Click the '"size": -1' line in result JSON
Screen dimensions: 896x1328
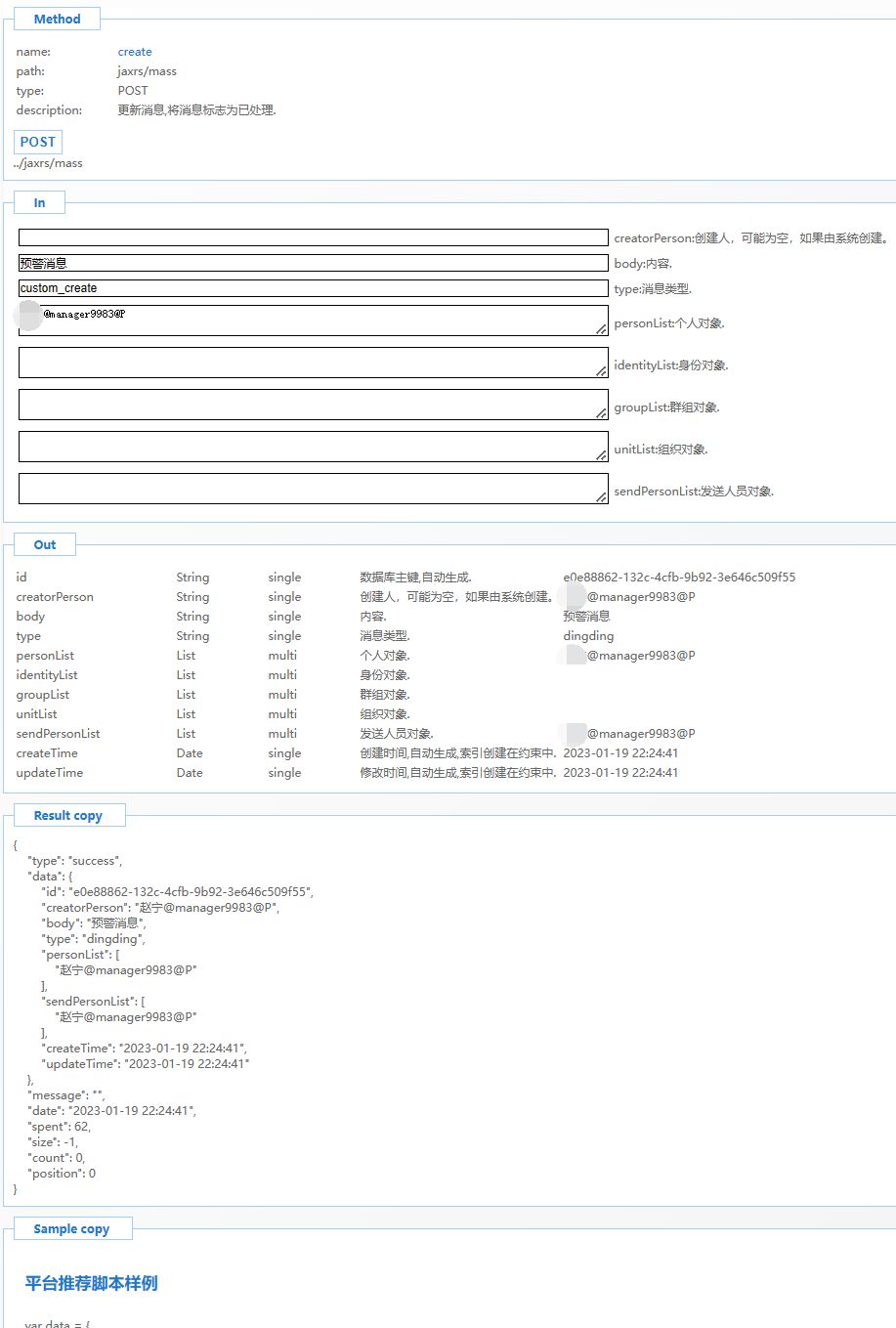tap(53, 1142)
